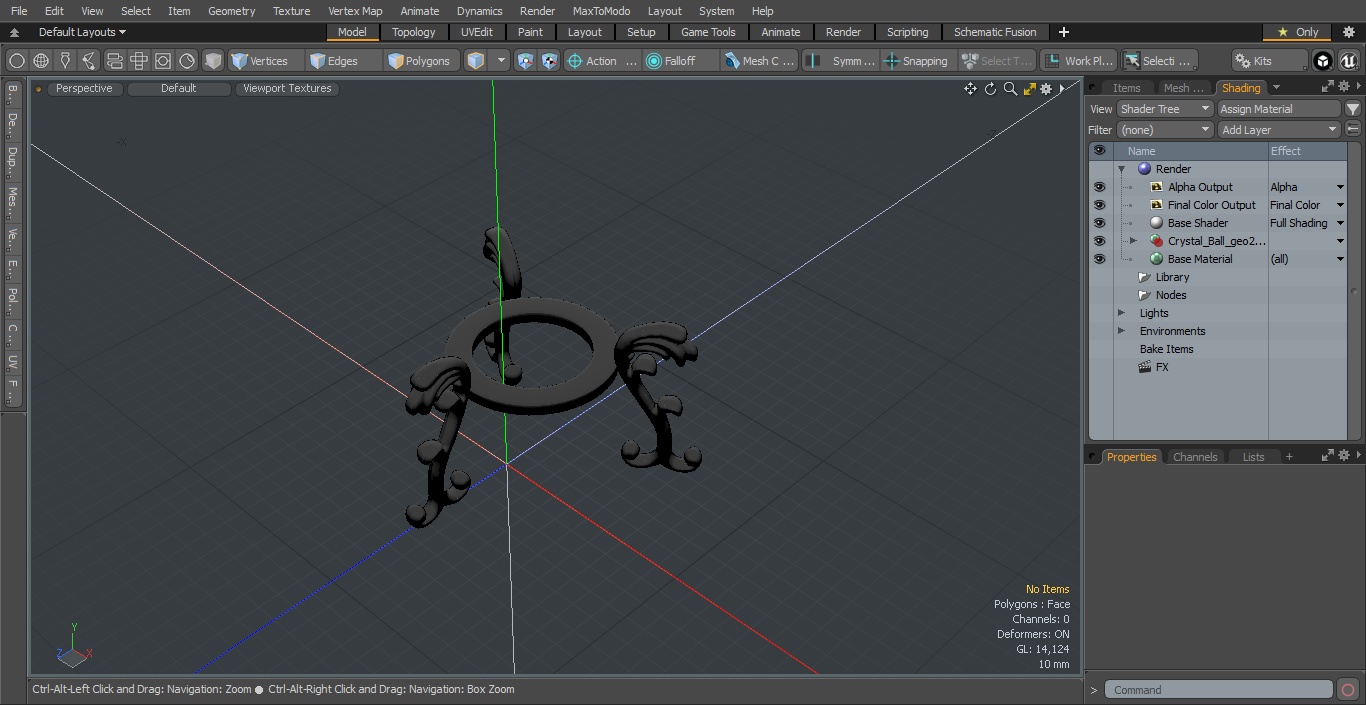
Task: Toggle visibility eye of Alpha Output
Action: tap(1100, 187)
